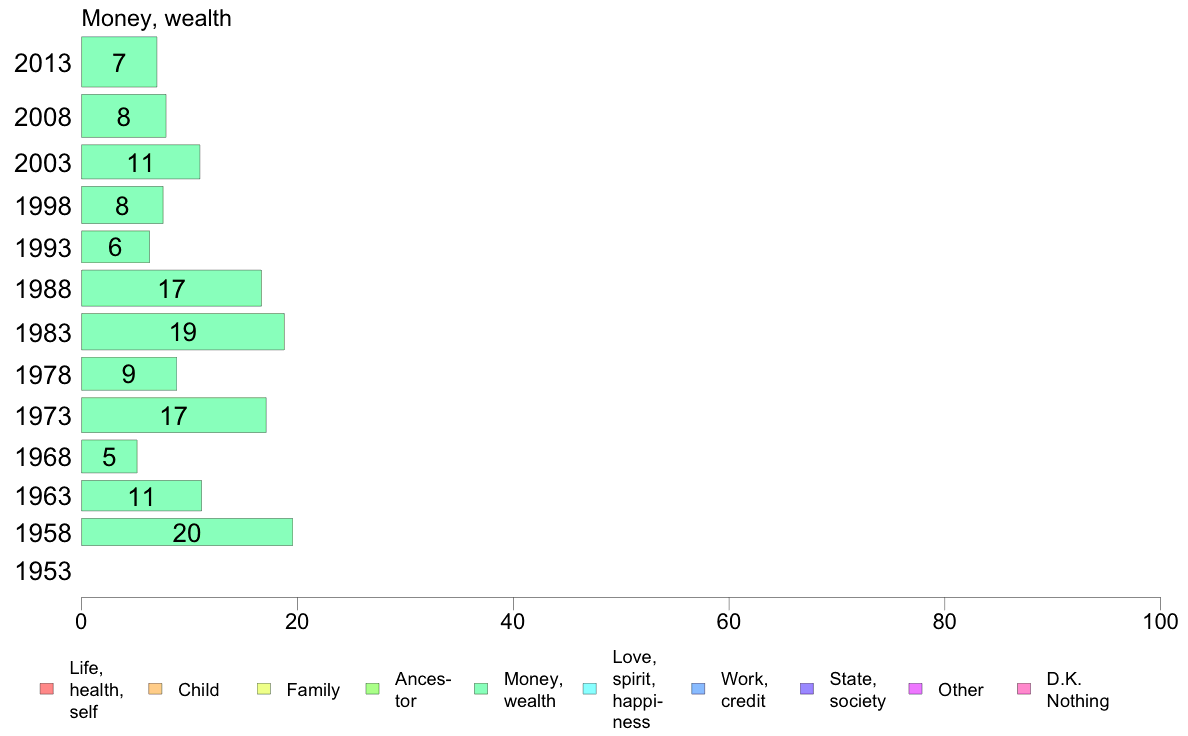
Task: Click the blue Work, credit legend swatch
Action: 699,689
